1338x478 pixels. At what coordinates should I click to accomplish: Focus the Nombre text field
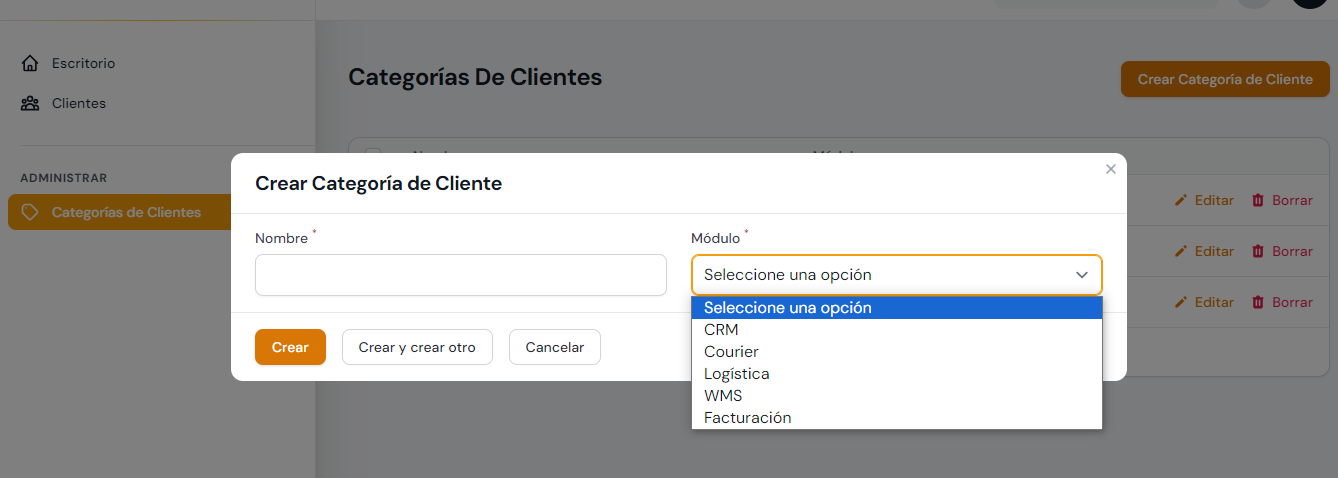[x=460, y=275]
